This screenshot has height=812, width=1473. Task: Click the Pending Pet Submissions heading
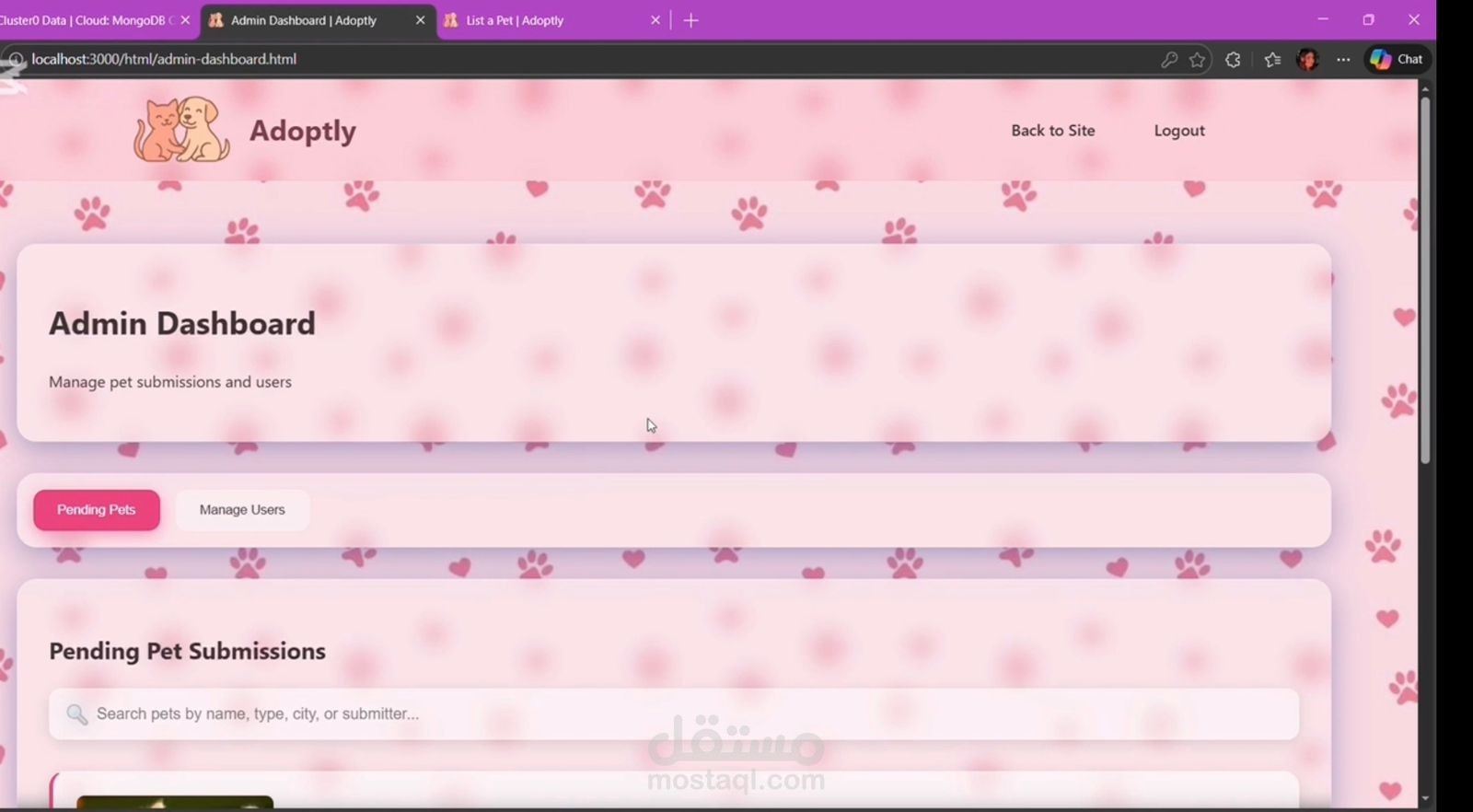(x=187, y=651)
